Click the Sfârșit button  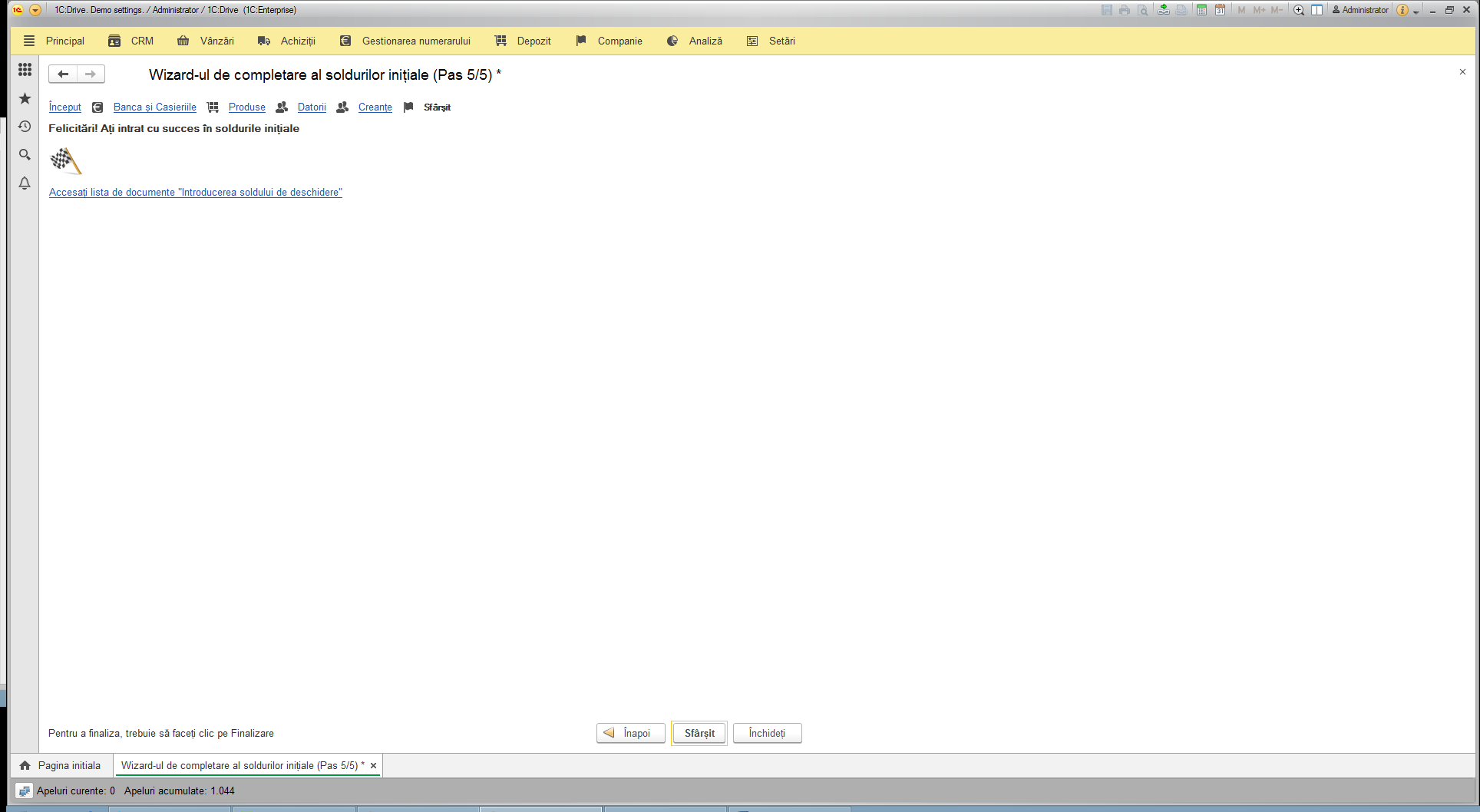tap(699, 733)
